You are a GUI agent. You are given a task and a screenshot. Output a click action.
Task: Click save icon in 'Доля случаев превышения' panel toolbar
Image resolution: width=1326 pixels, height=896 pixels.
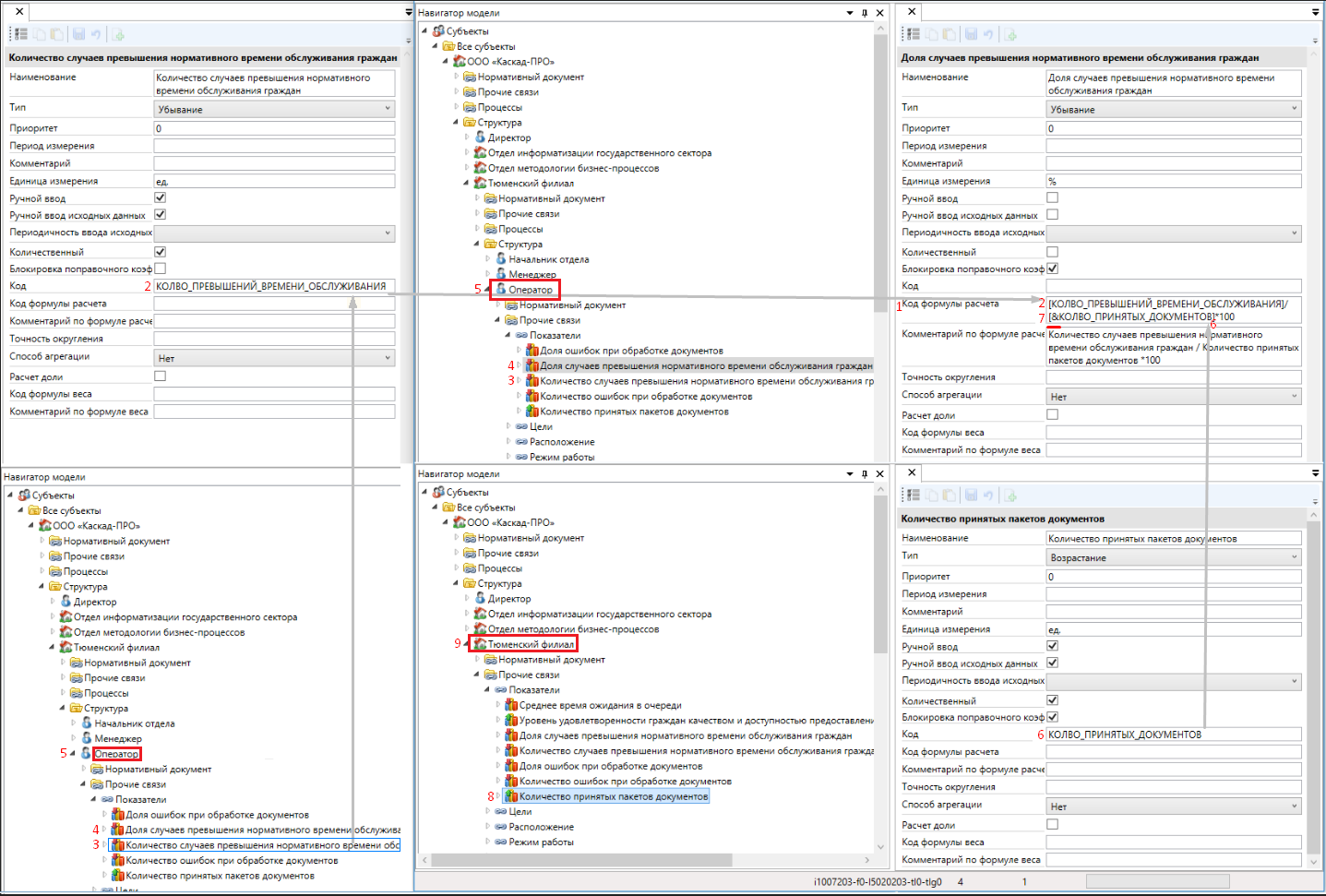[x=972, y=34]
